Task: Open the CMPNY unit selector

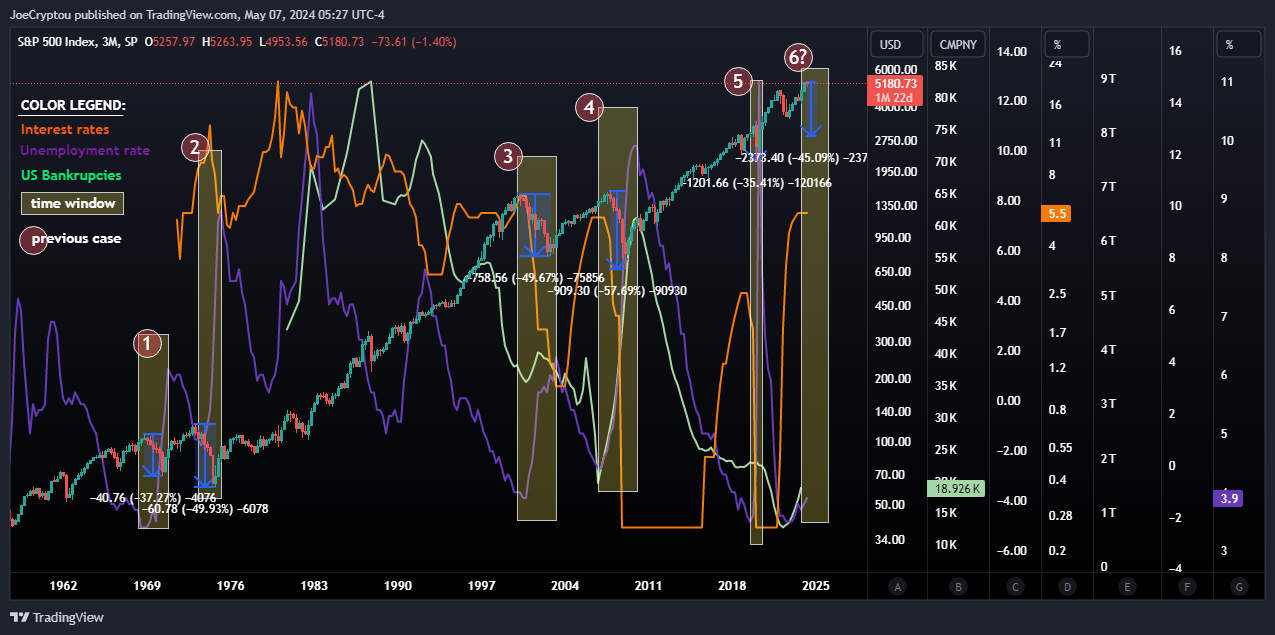Action: [958, 44]
